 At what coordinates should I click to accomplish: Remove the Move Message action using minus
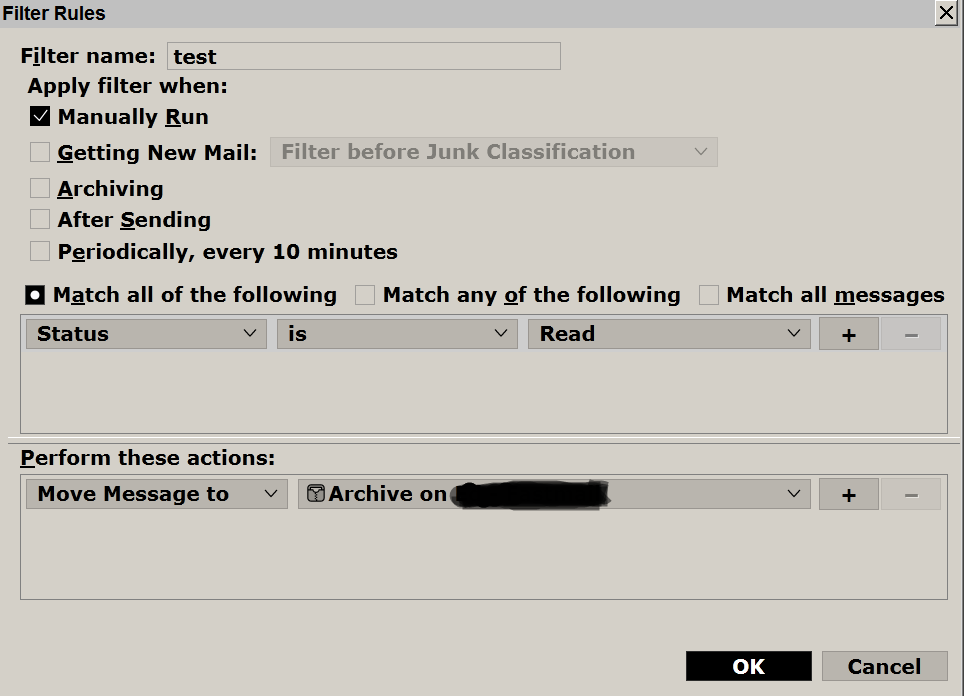[910, 495]
